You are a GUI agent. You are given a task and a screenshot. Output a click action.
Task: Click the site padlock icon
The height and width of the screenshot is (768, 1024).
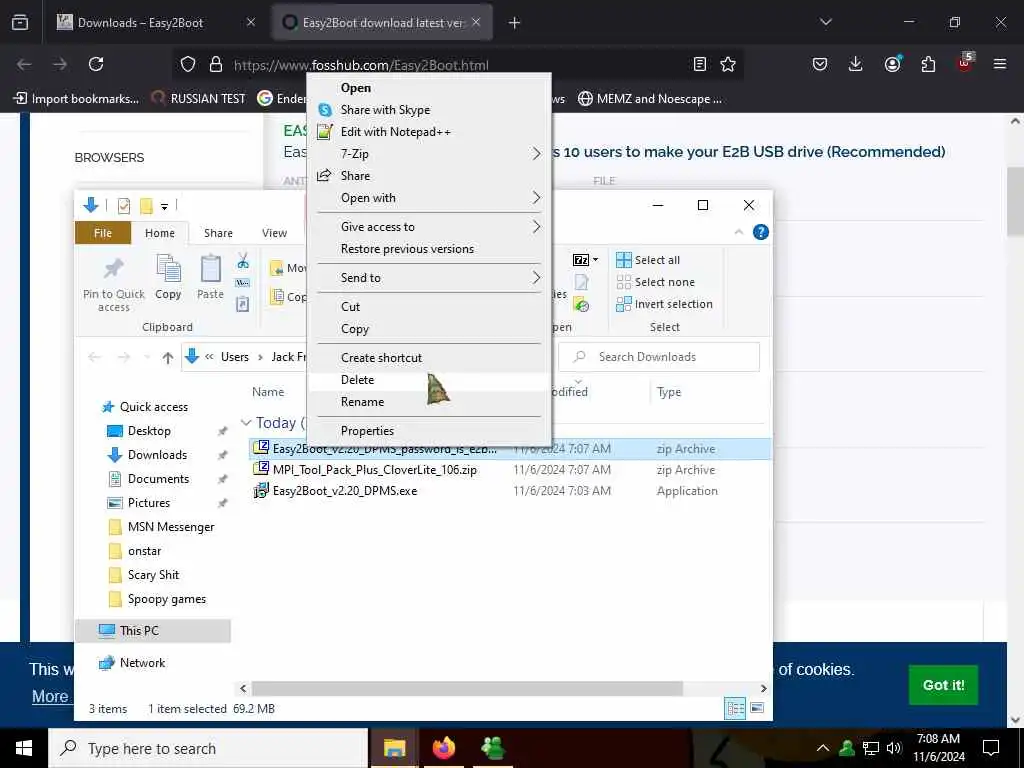[216, 64]
